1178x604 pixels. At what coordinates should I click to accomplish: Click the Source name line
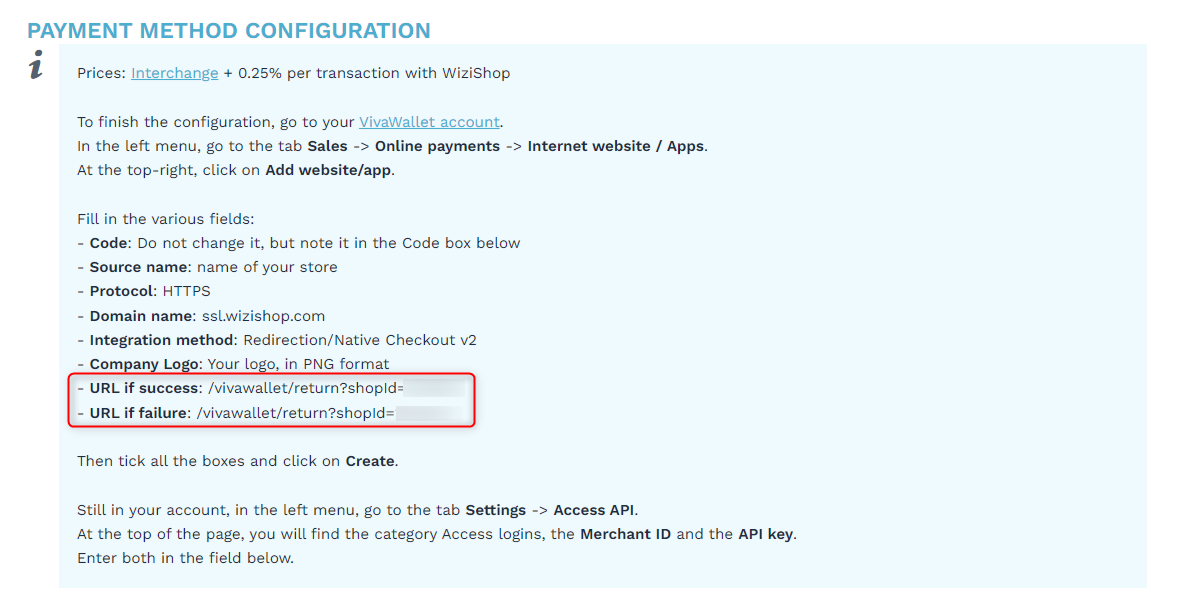207,267
